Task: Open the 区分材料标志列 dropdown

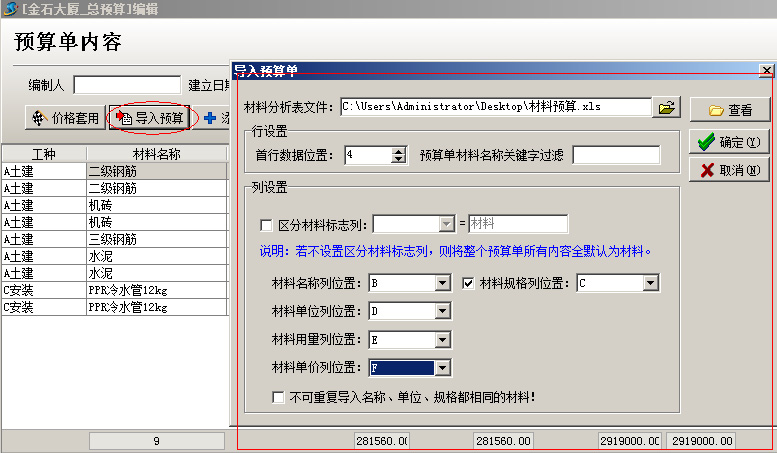Action: [446, 224]
